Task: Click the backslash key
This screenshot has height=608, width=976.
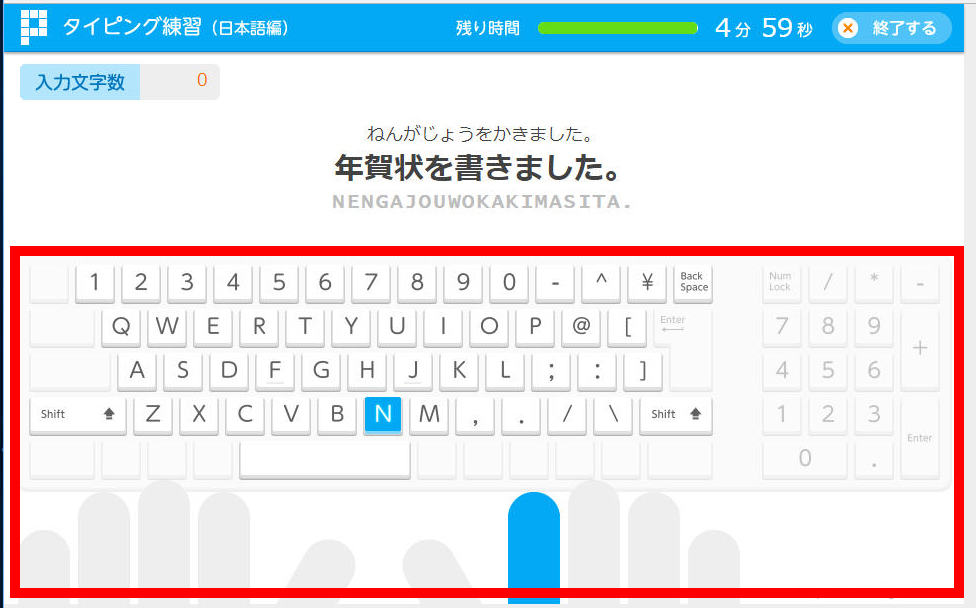Action: coord(614,415)
